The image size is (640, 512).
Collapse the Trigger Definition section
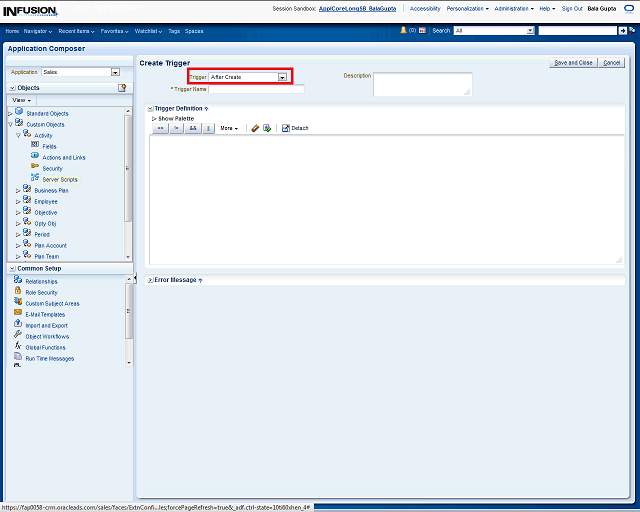(x=150, y=109)
